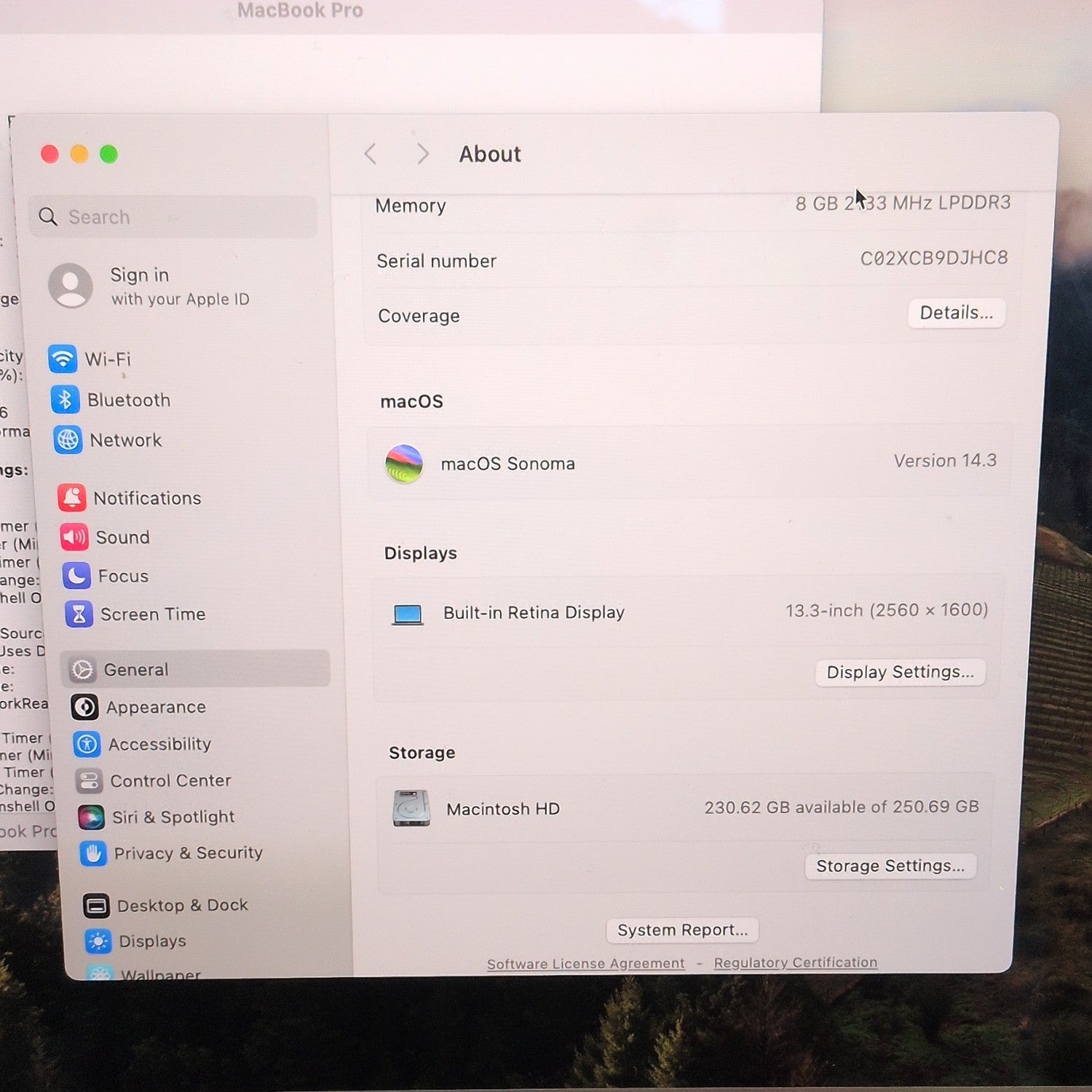Click the 13.3-inch (2560 × 1600) text
This screenshot has height=1092, width=1092.
[x=887, y=610]
